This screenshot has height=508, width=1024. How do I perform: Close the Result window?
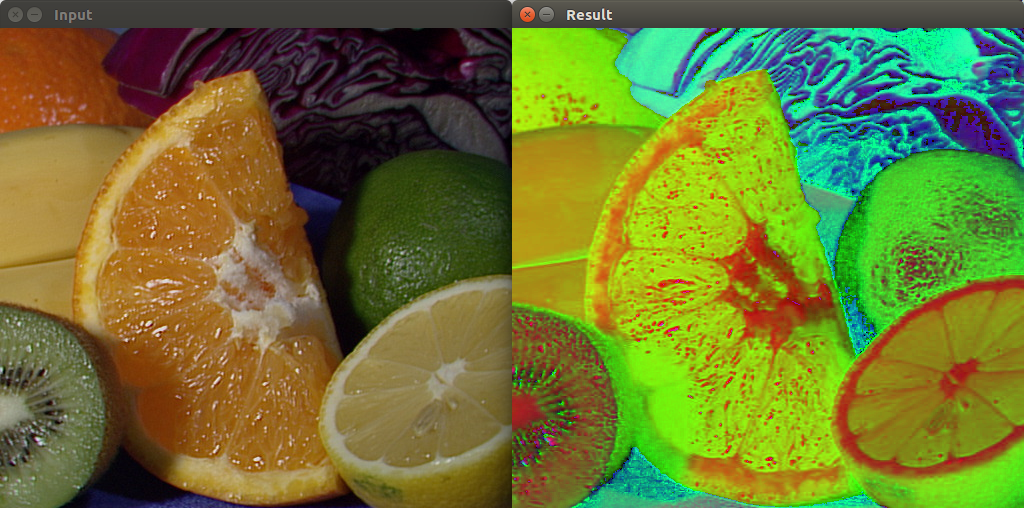click(527, 14)
